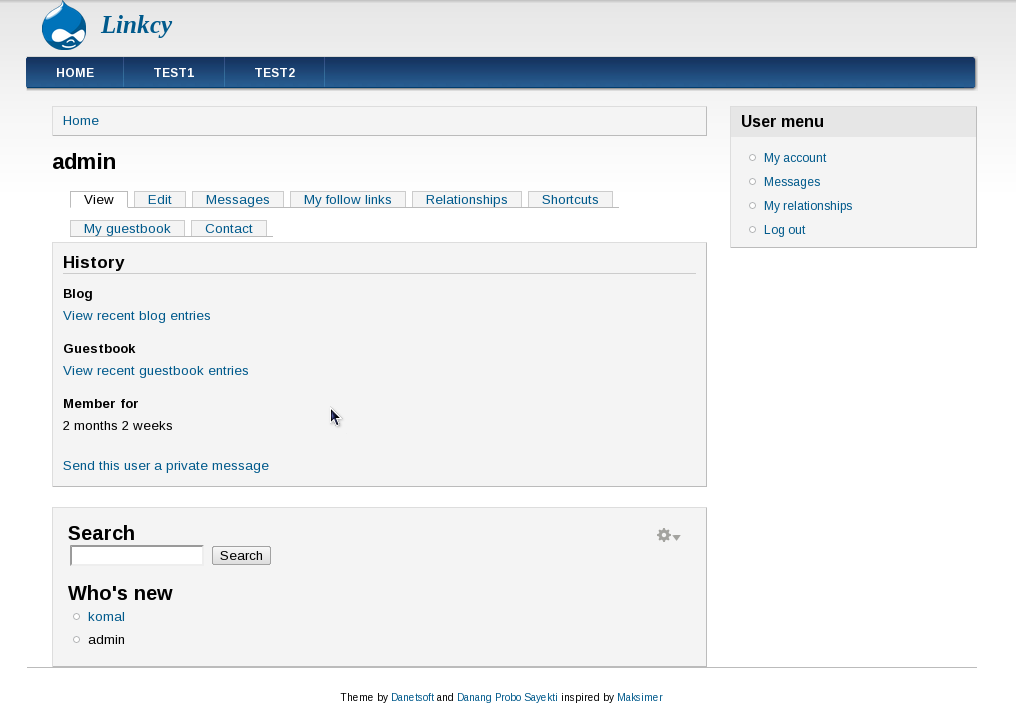
Task: Visit Danang Probo Sayekti footer link
Action: (x=507, y=697)
